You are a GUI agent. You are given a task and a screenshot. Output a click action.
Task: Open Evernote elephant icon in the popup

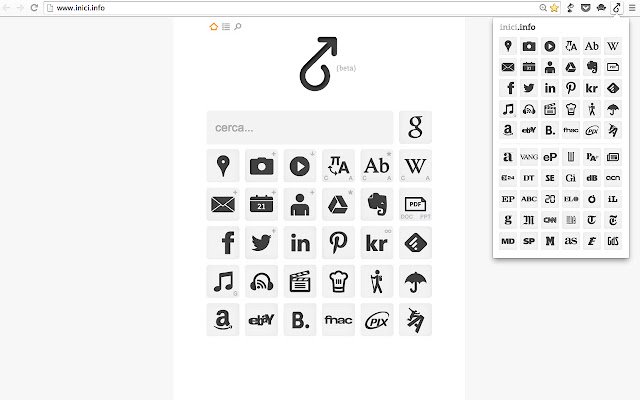pyautogui.click(x=592, y=67)
